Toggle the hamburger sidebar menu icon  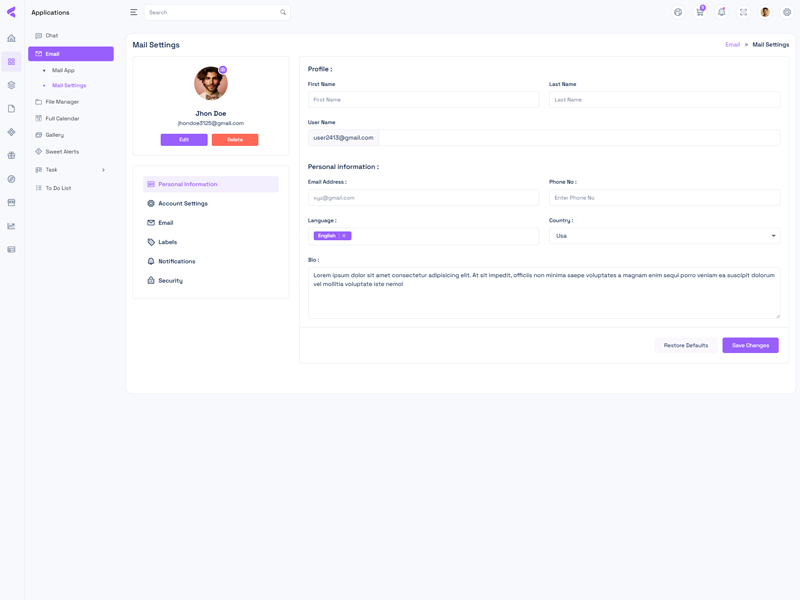134,13
